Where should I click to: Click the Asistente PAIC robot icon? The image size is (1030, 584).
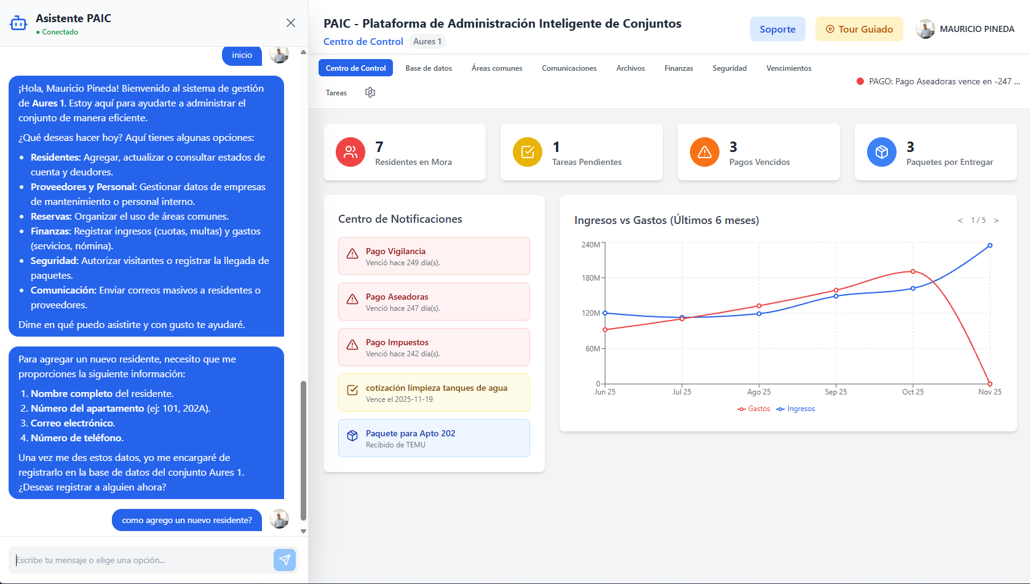[18, 24]
